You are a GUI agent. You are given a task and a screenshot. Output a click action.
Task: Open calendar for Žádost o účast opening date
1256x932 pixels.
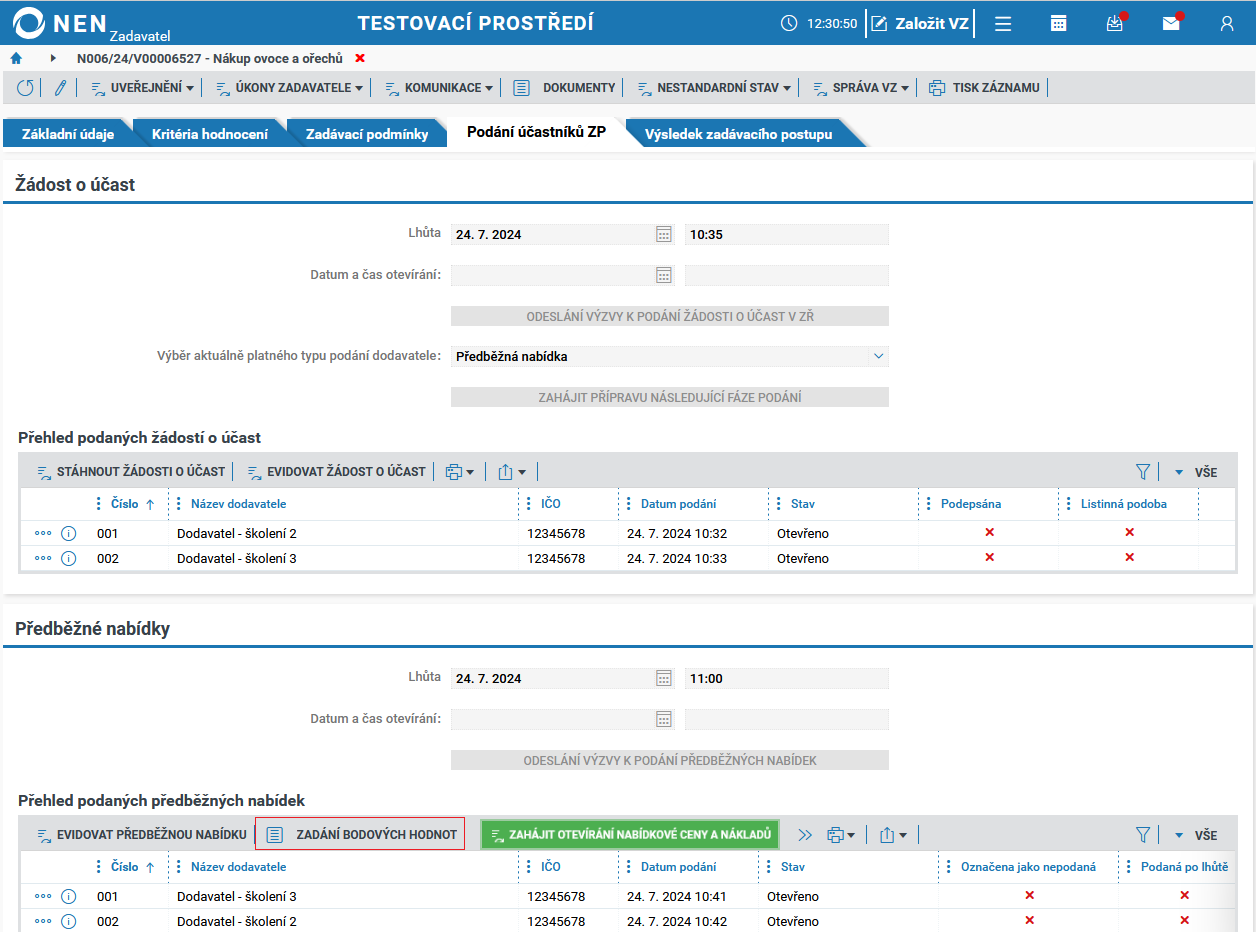(664, 274)
